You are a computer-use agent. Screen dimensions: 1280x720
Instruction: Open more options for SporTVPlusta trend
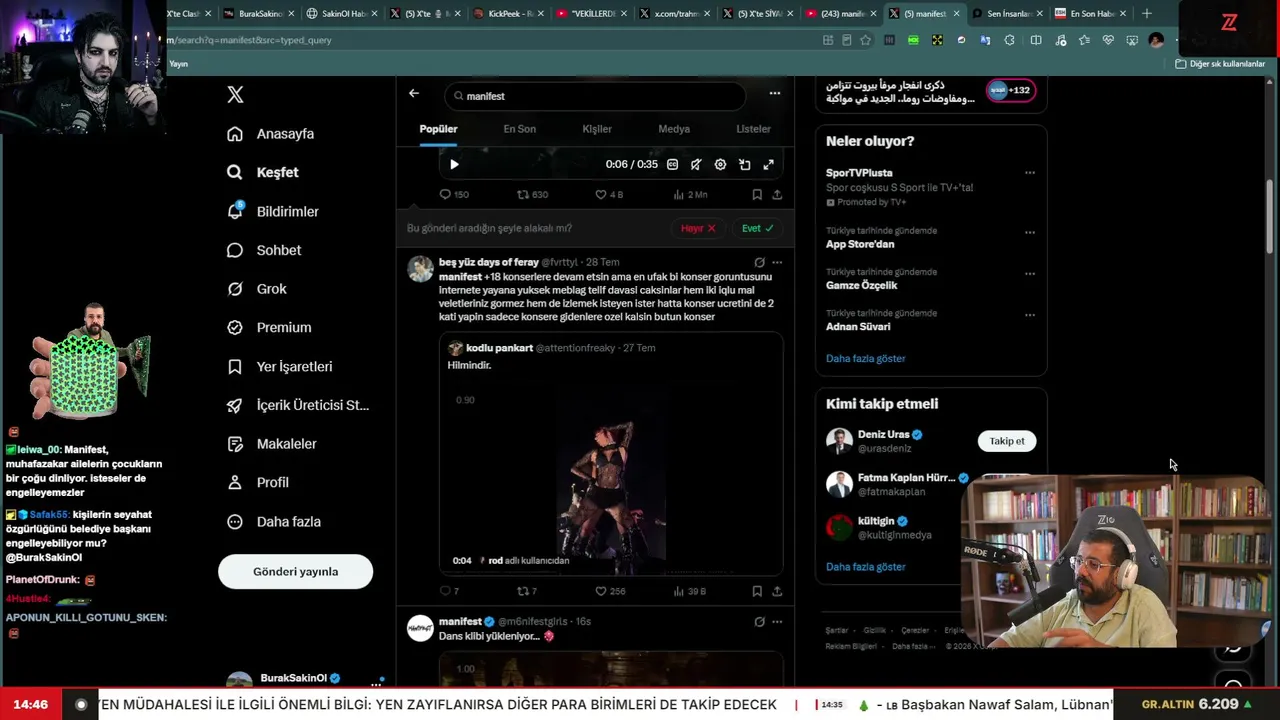[1030, 173]
